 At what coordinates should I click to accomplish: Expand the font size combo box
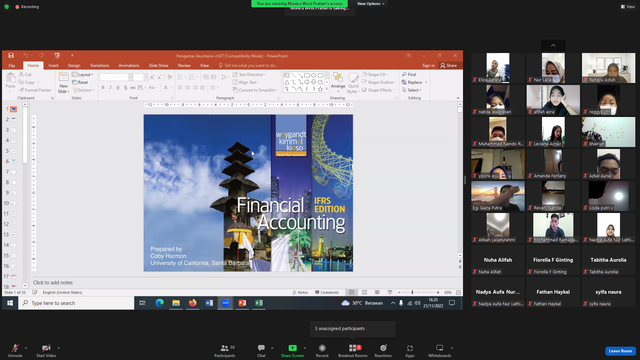145,77
